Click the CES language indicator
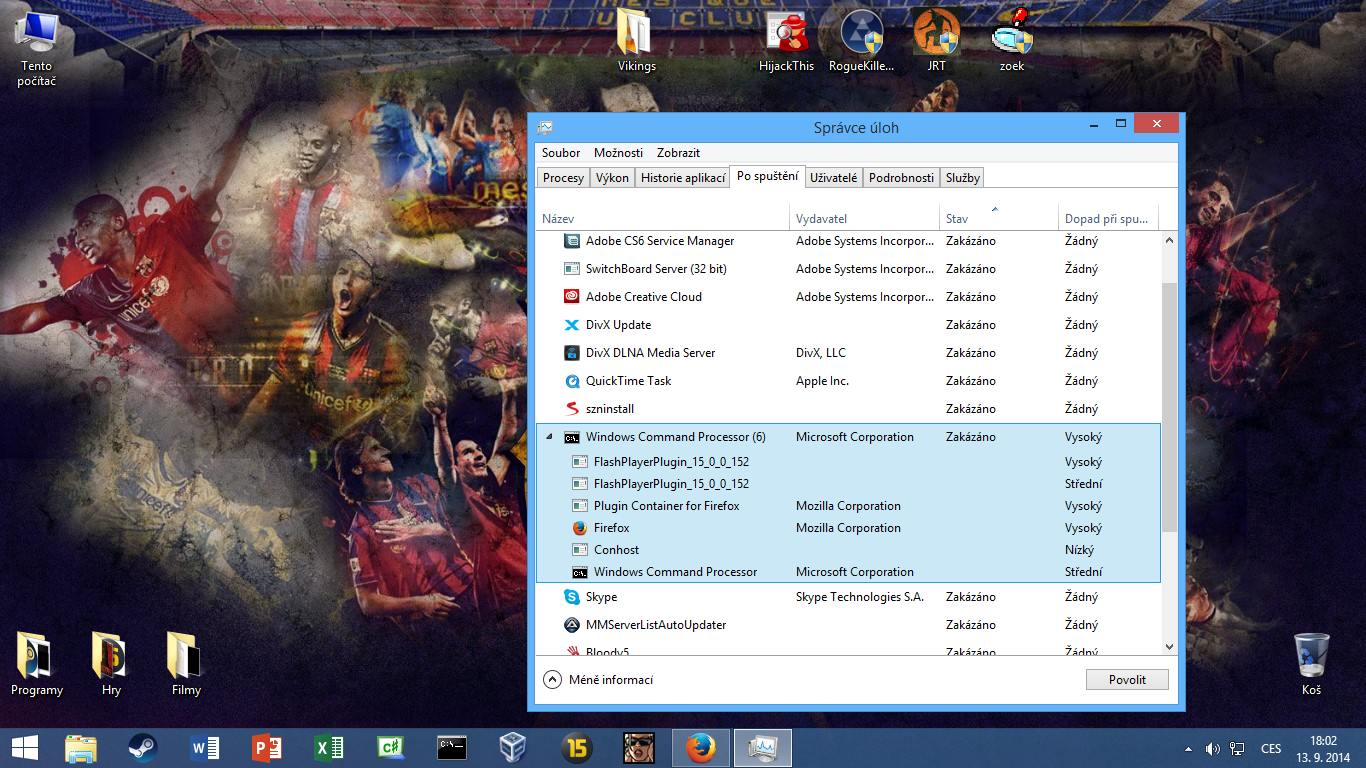The image size is (1366, 768). pos(1271,748)
